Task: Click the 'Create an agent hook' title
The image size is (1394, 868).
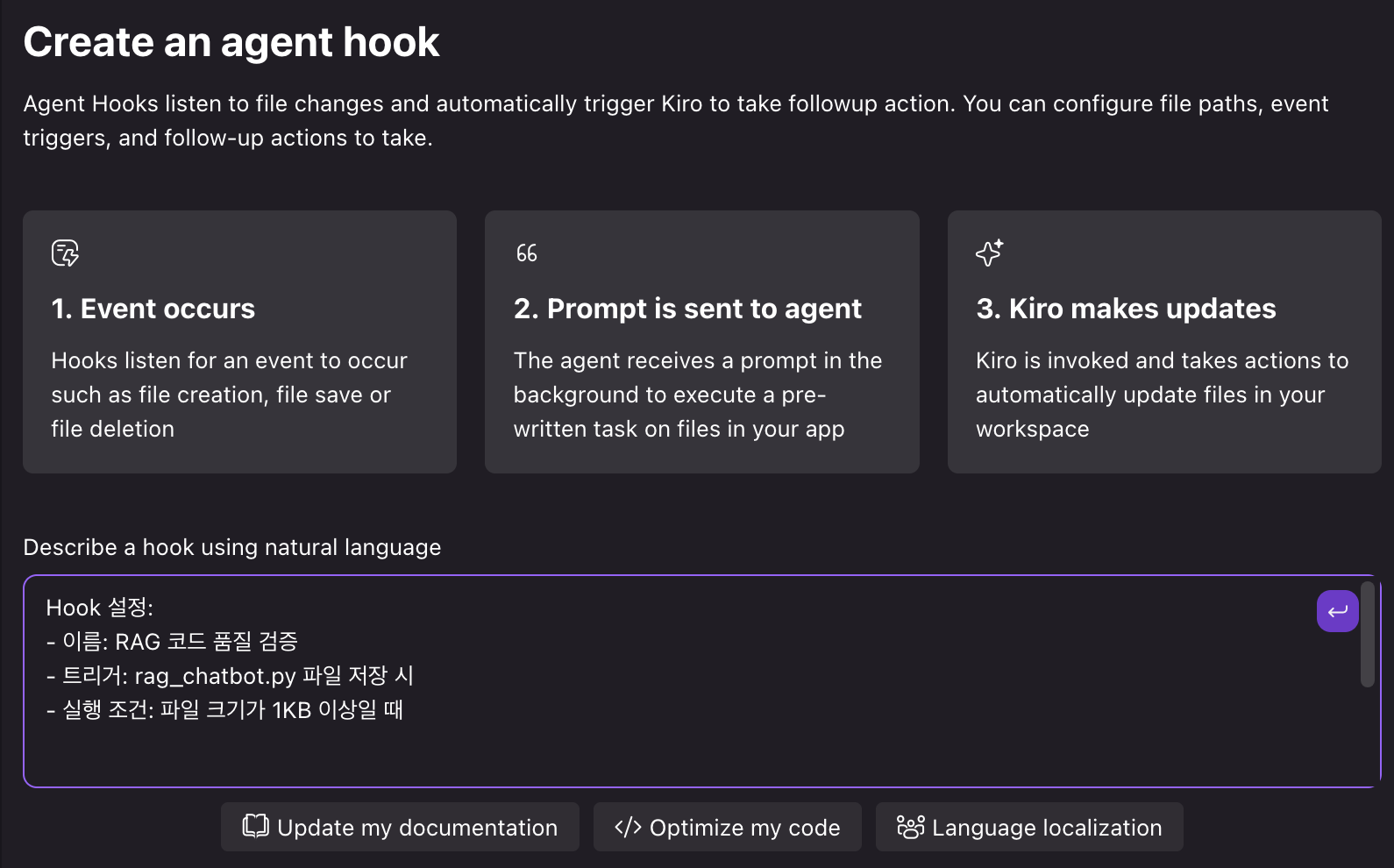Action: (x=231, y=42)
